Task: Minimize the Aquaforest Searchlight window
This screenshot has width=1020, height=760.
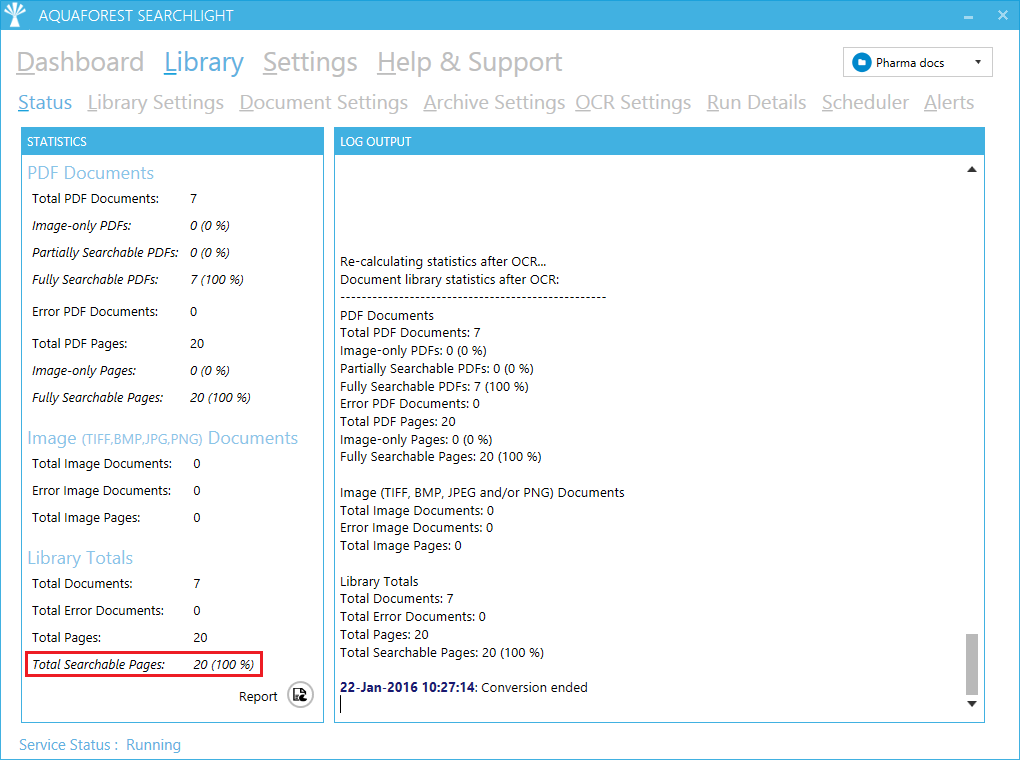Action: pyautogui.click(x=969, y=16)
